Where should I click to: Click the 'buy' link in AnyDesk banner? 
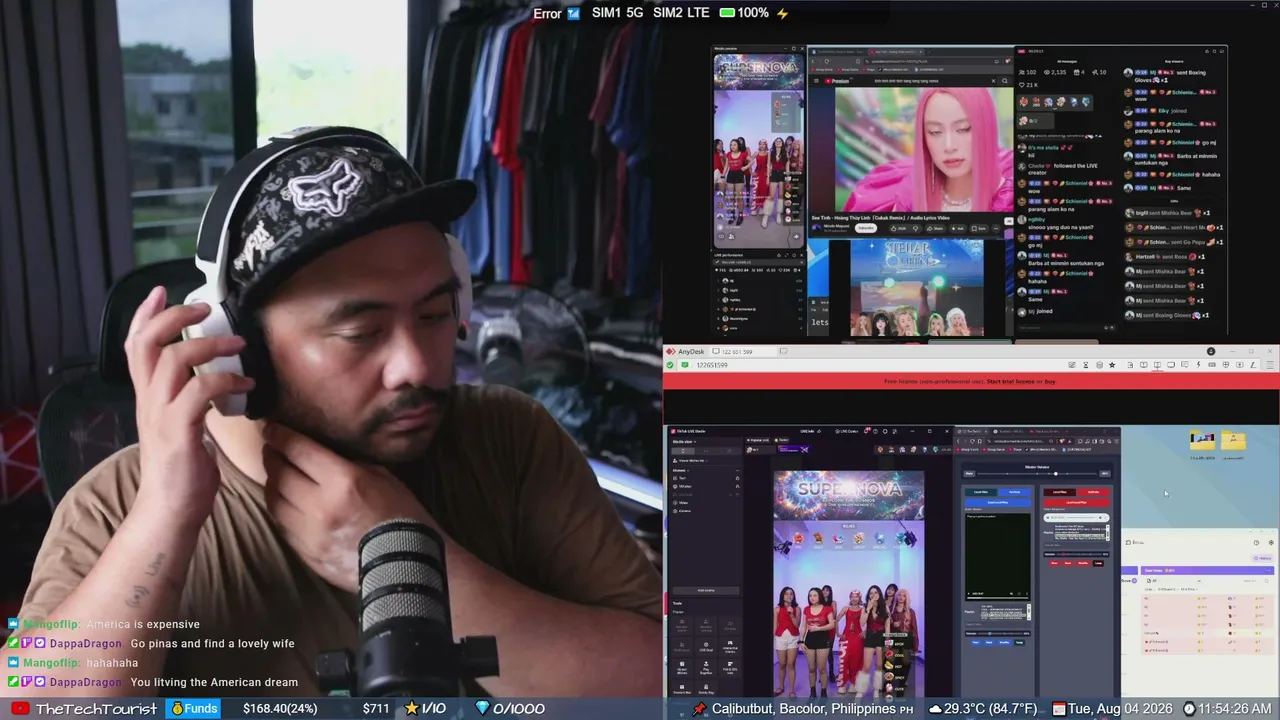pyautogui.click(x=1050, y=381)
